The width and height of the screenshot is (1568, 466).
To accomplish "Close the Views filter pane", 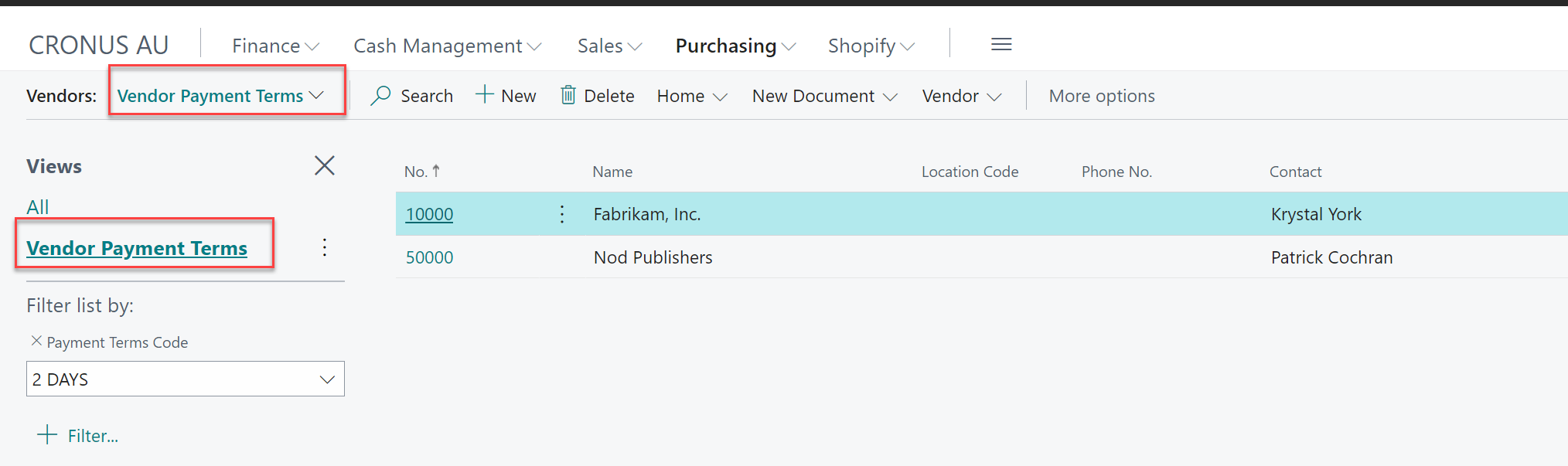I will click(325, 165).
